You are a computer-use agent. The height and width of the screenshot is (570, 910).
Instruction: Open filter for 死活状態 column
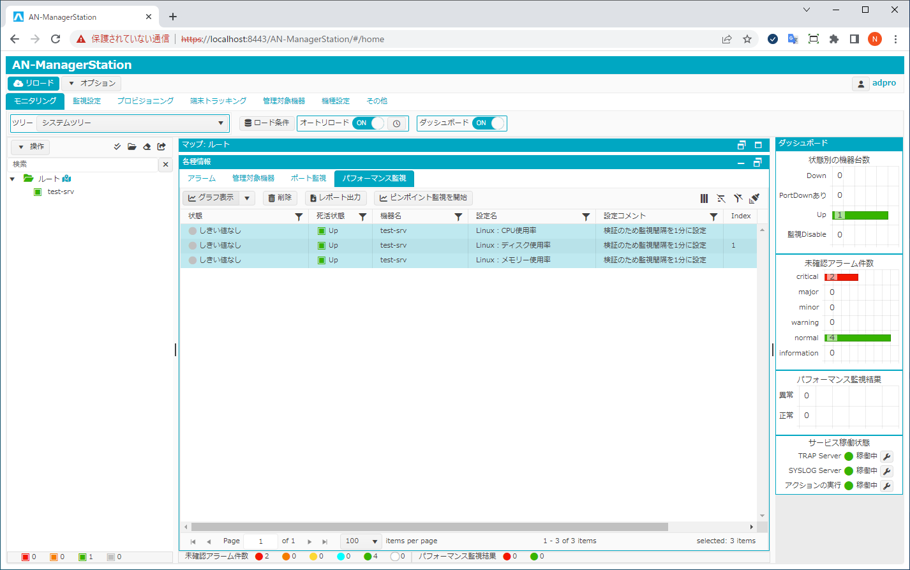363,217
